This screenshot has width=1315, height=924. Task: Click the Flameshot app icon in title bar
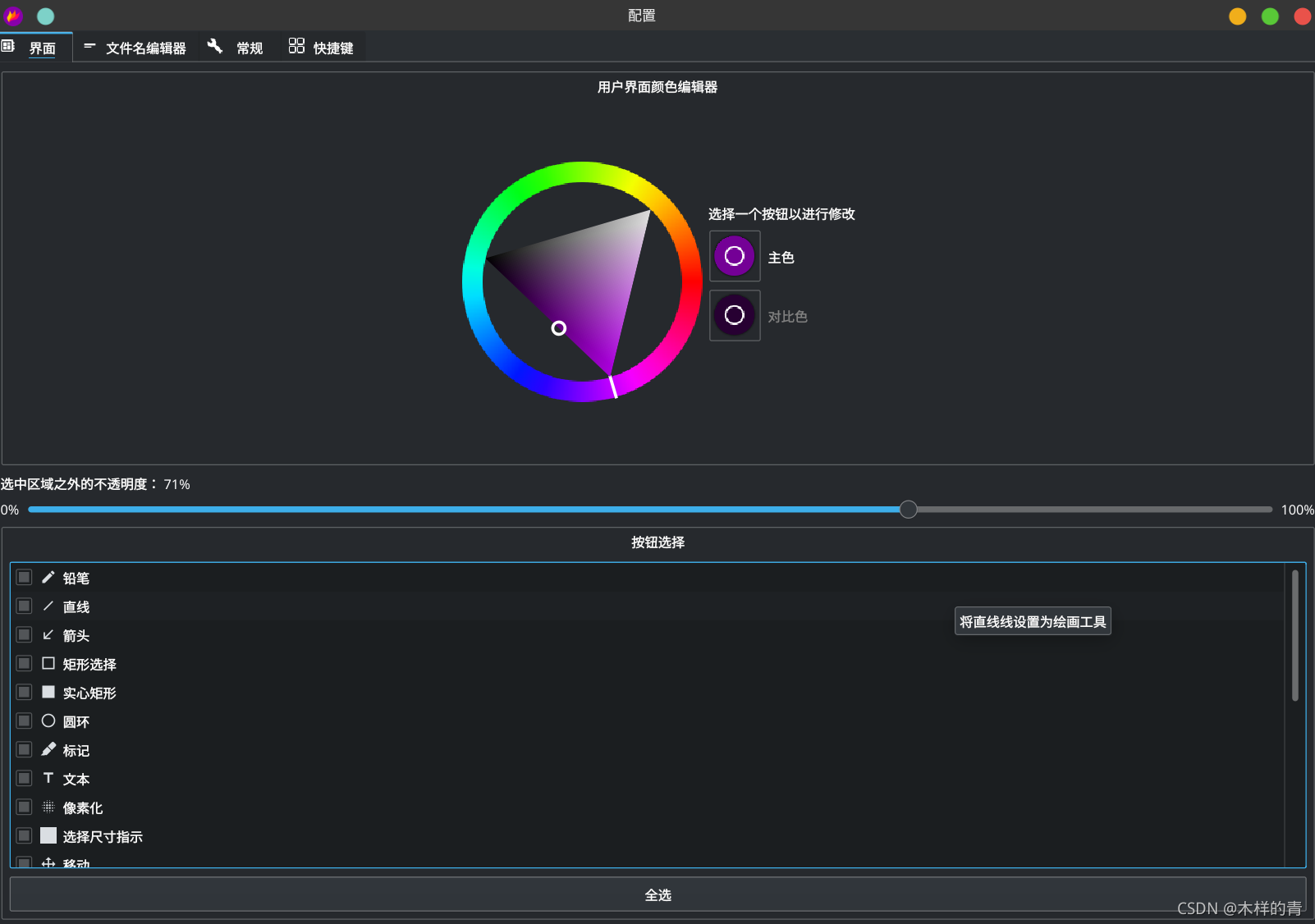click(13, 16)
